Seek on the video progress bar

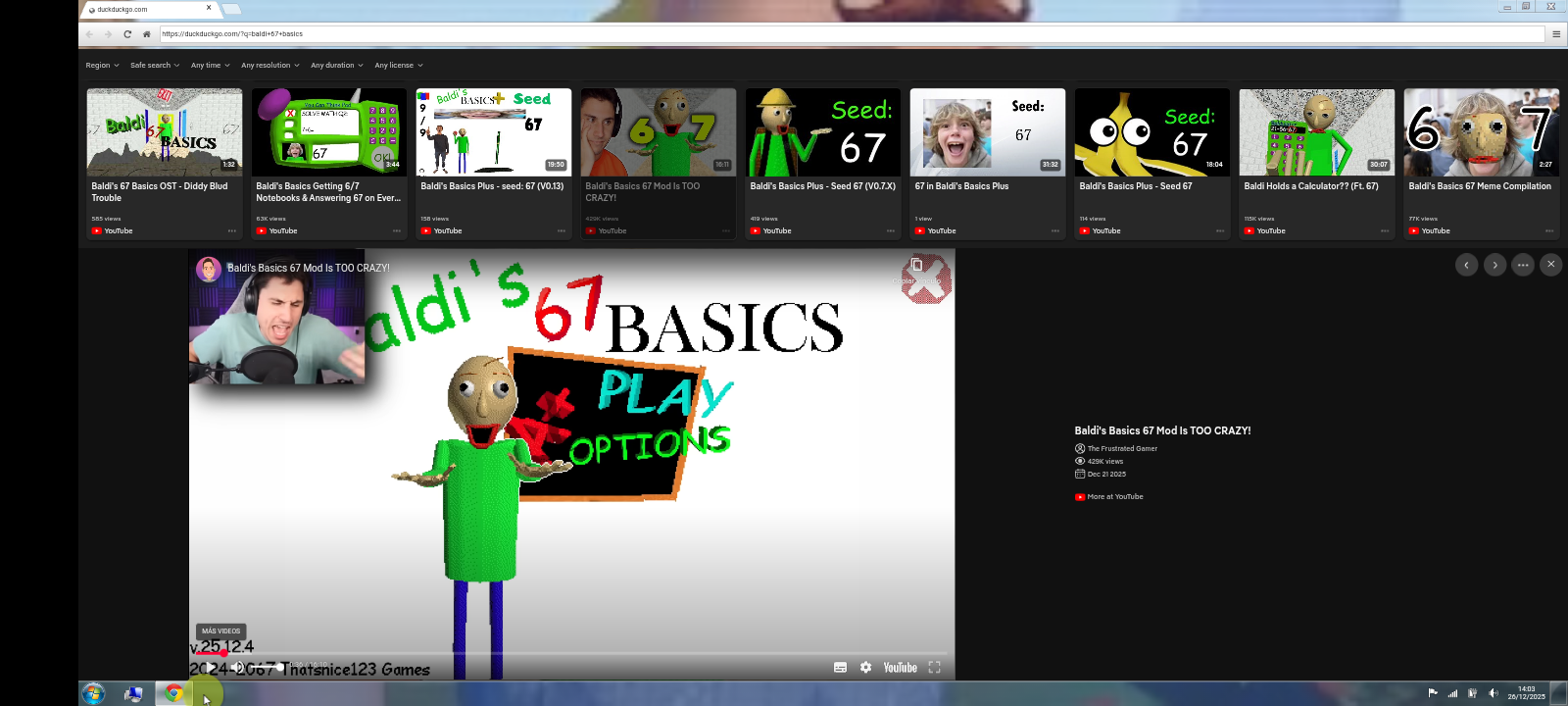tap(572, 652)
